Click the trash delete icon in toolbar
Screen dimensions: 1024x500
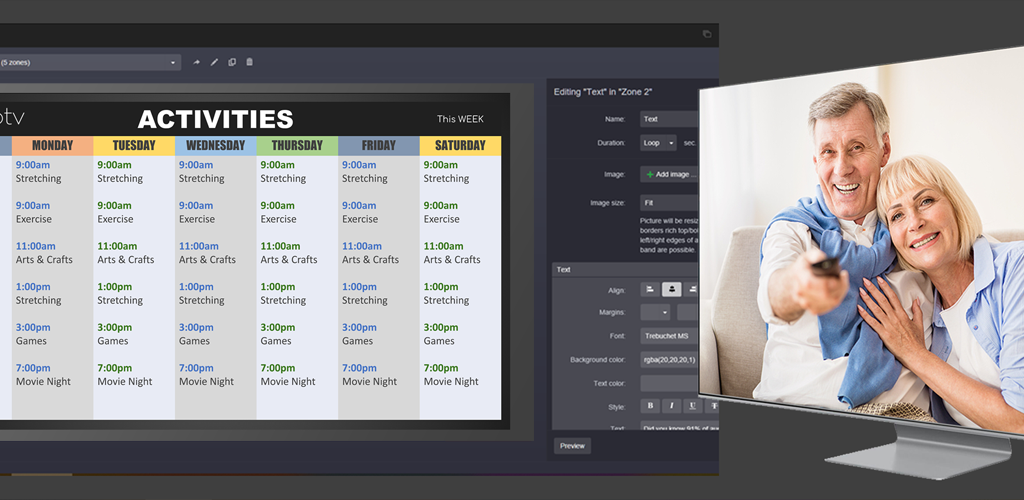pos(249,62)
